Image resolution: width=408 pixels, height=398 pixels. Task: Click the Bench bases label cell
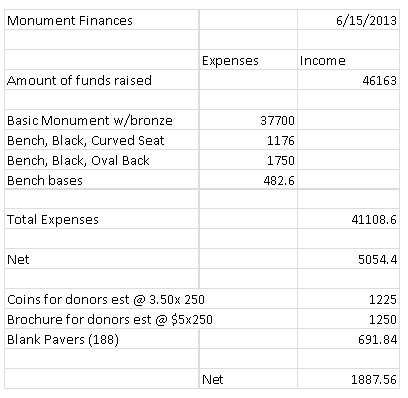click(x=102, y=180)
